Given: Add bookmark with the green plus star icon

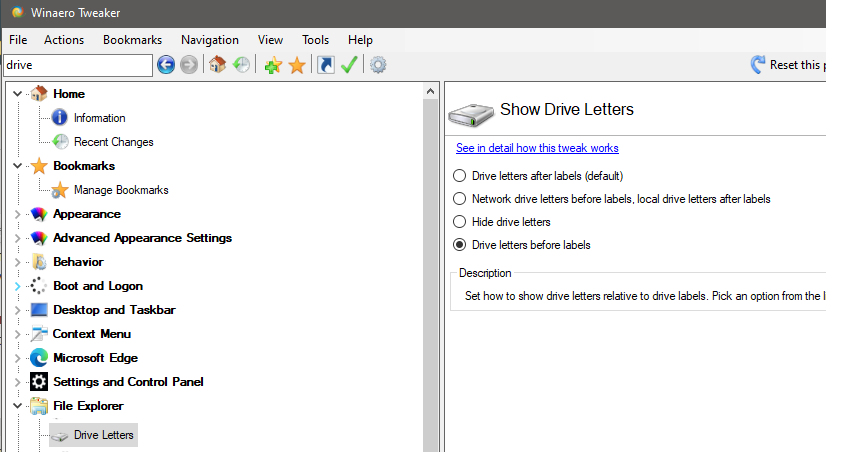Looking at the screenshot, I should pyautogui.click(x=272, y=65).
